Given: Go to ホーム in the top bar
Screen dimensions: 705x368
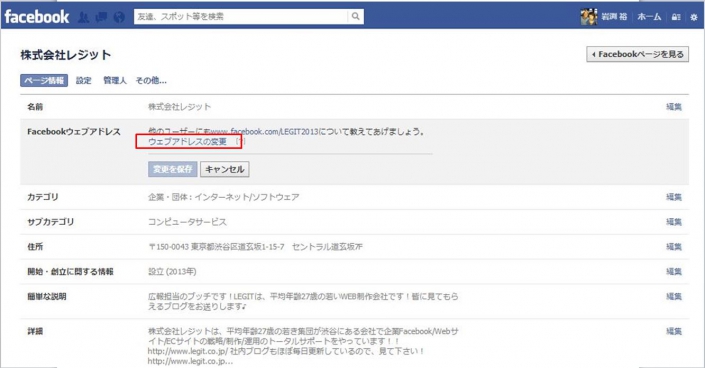Looking at the screenshot, I should [649, 17].
